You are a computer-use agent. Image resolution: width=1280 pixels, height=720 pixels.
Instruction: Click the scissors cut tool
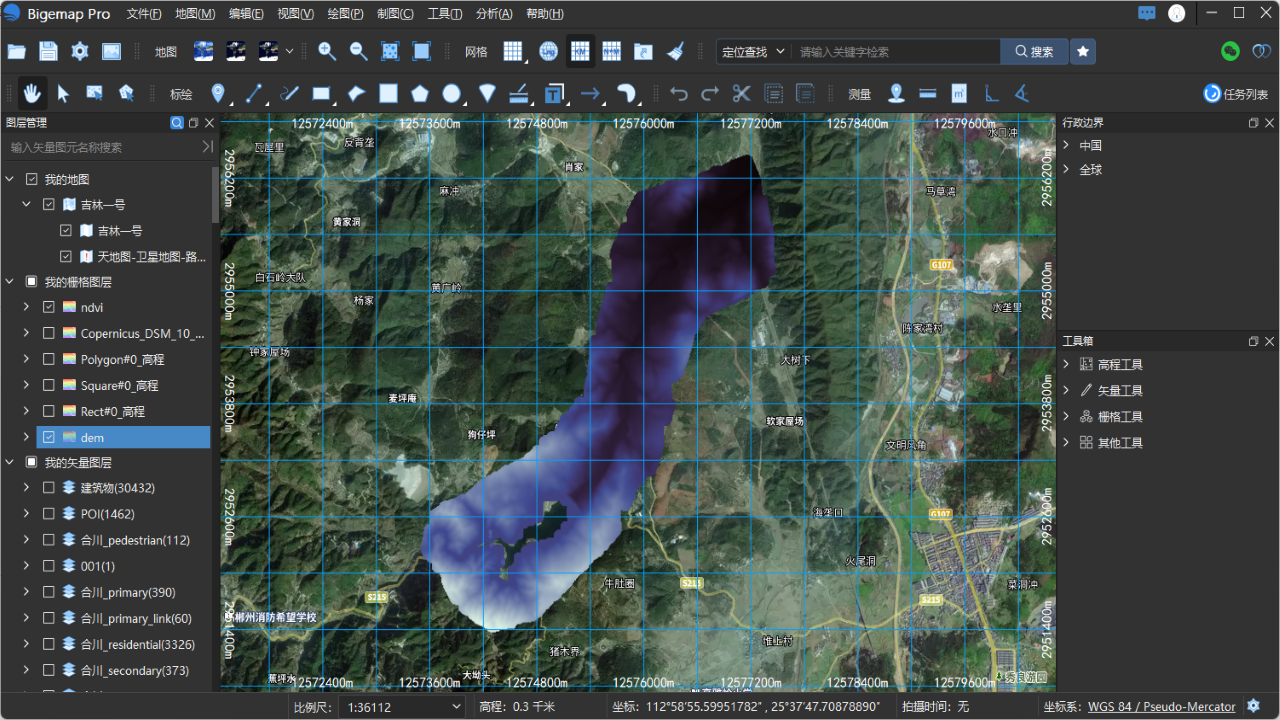pos(741,93)
